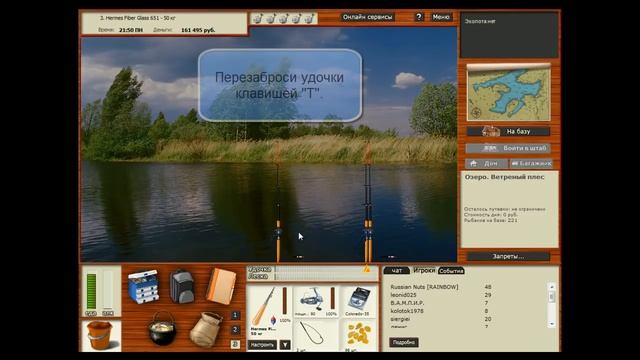Click the question mark help button
The height and width of the screenshot is (360, 640).
coord(419,17)
